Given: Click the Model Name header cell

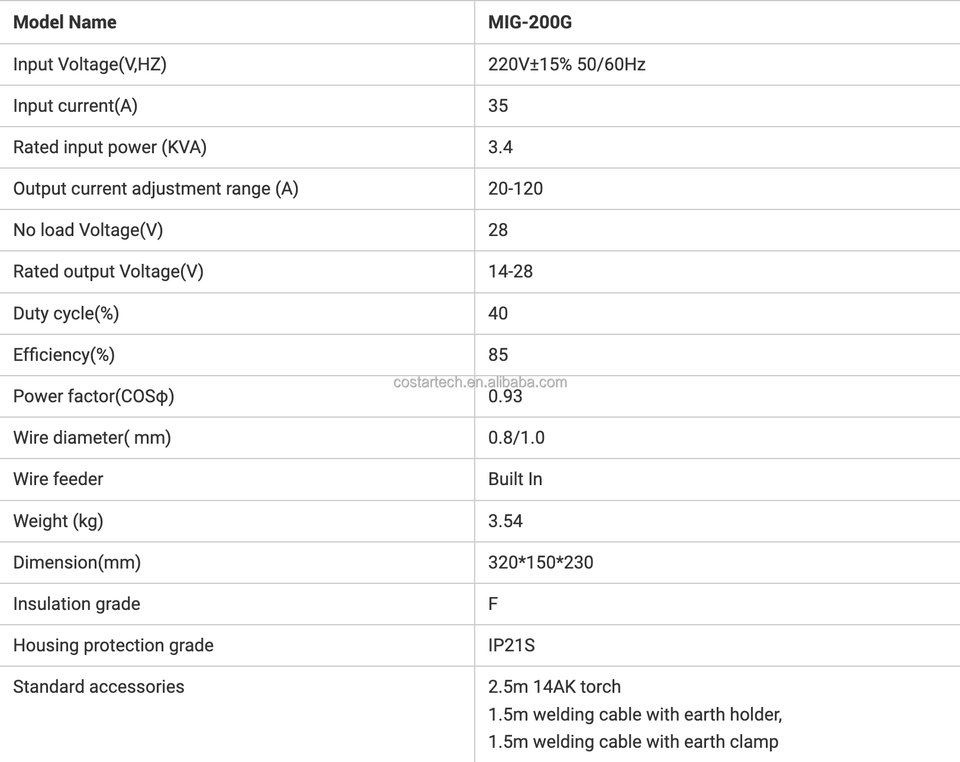Looking at the screenshot, I should pos(65,22).
